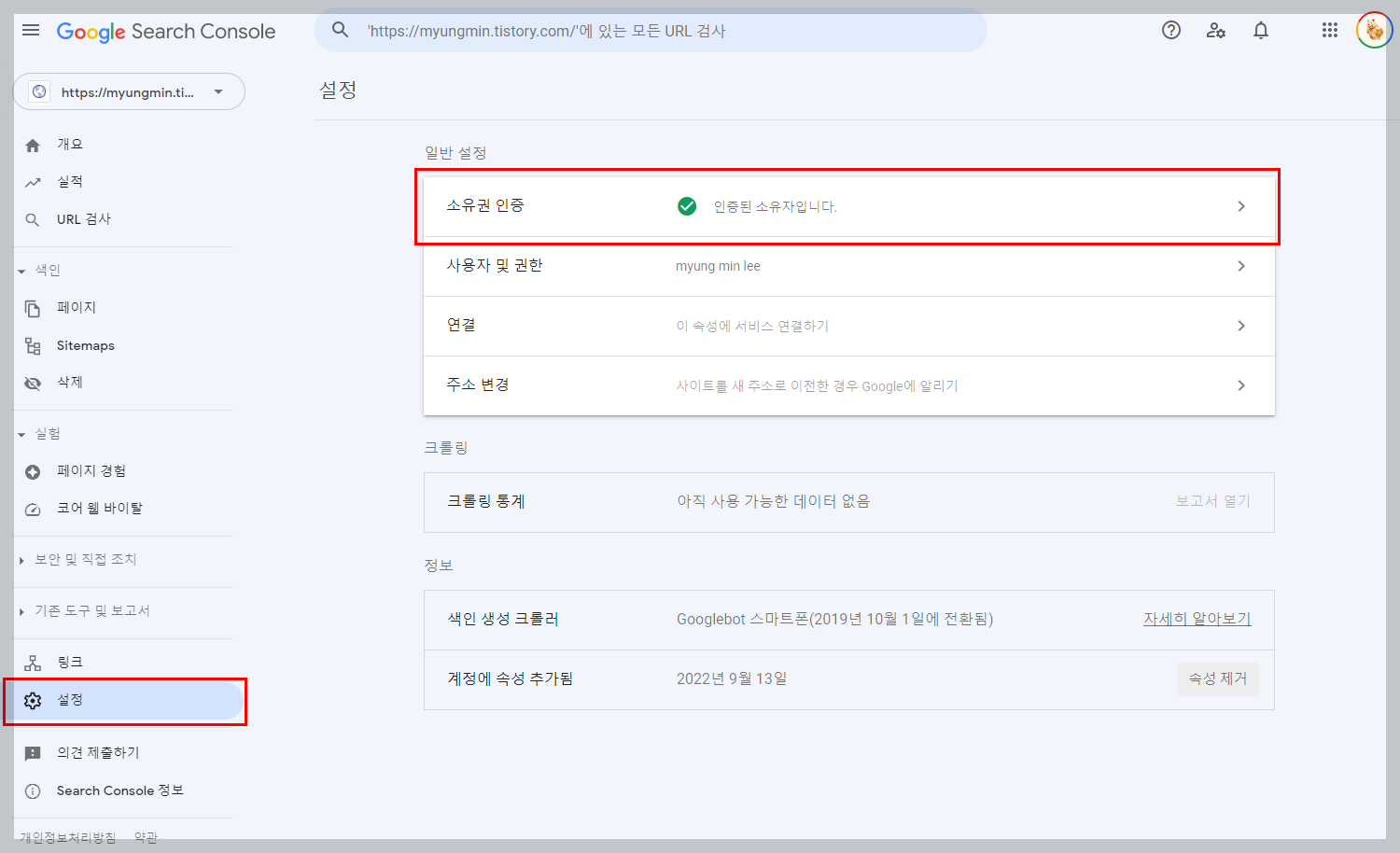Open the notifications bell

coord(1261,30)
